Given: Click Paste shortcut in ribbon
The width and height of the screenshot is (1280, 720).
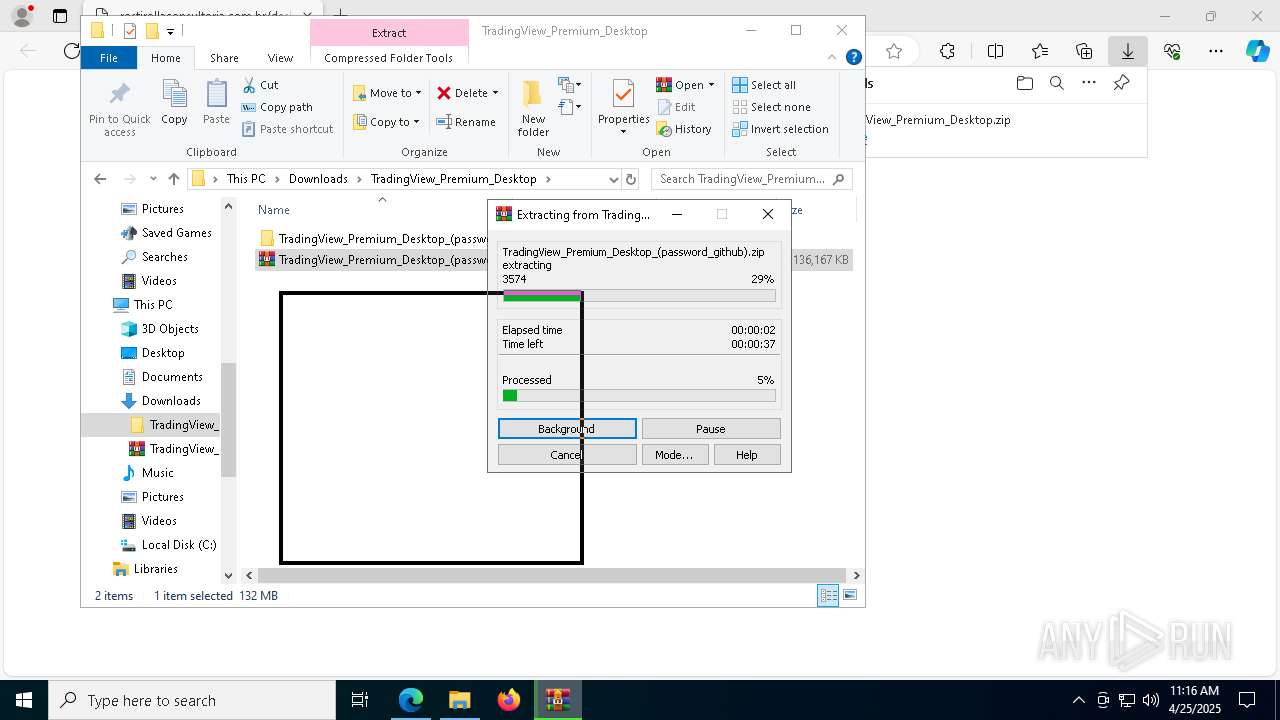Looking at the screenshot, I should point(288,129).
